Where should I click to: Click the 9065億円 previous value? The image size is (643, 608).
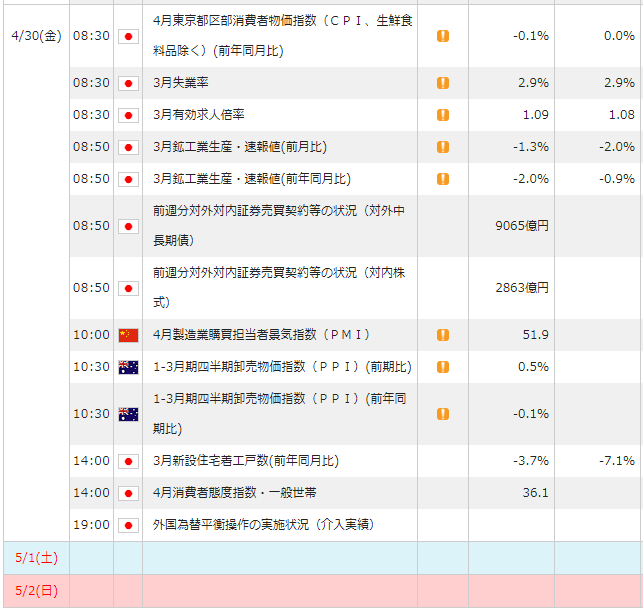(522, 225)
